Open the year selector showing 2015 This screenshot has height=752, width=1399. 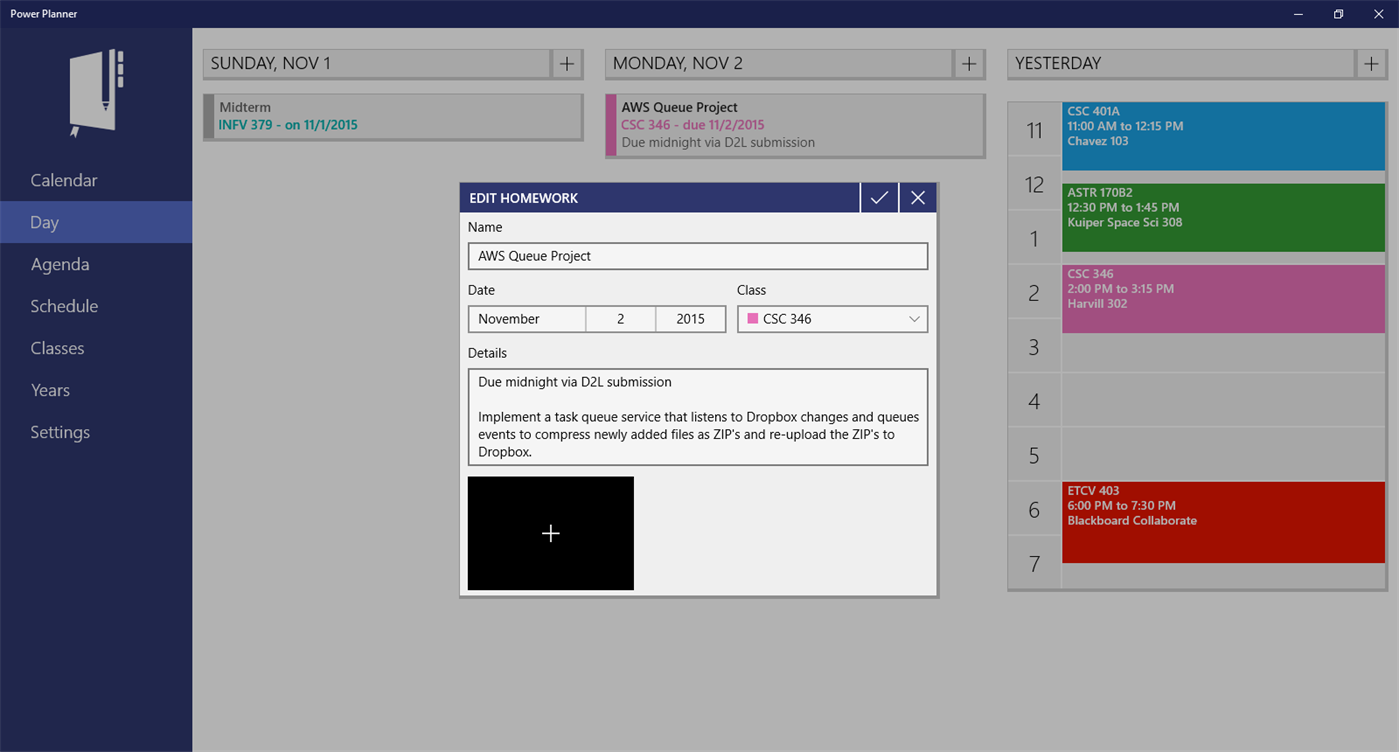coord(690,318)
